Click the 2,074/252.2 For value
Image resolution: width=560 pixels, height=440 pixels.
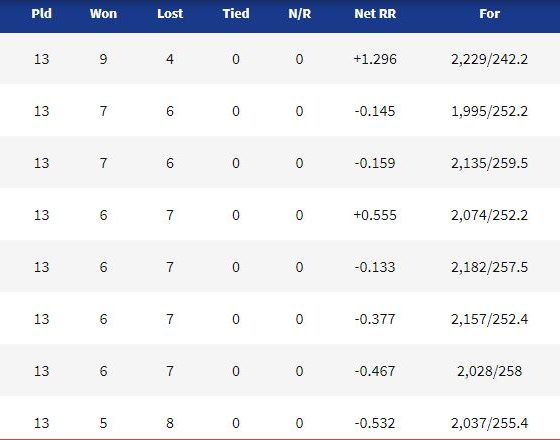(489, 215)
